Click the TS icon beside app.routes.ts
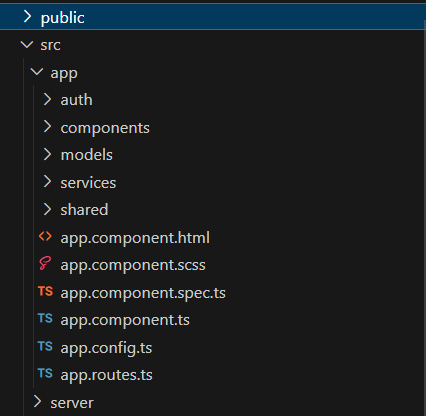This screenshot has width=426, height=416. coord(45,373)
